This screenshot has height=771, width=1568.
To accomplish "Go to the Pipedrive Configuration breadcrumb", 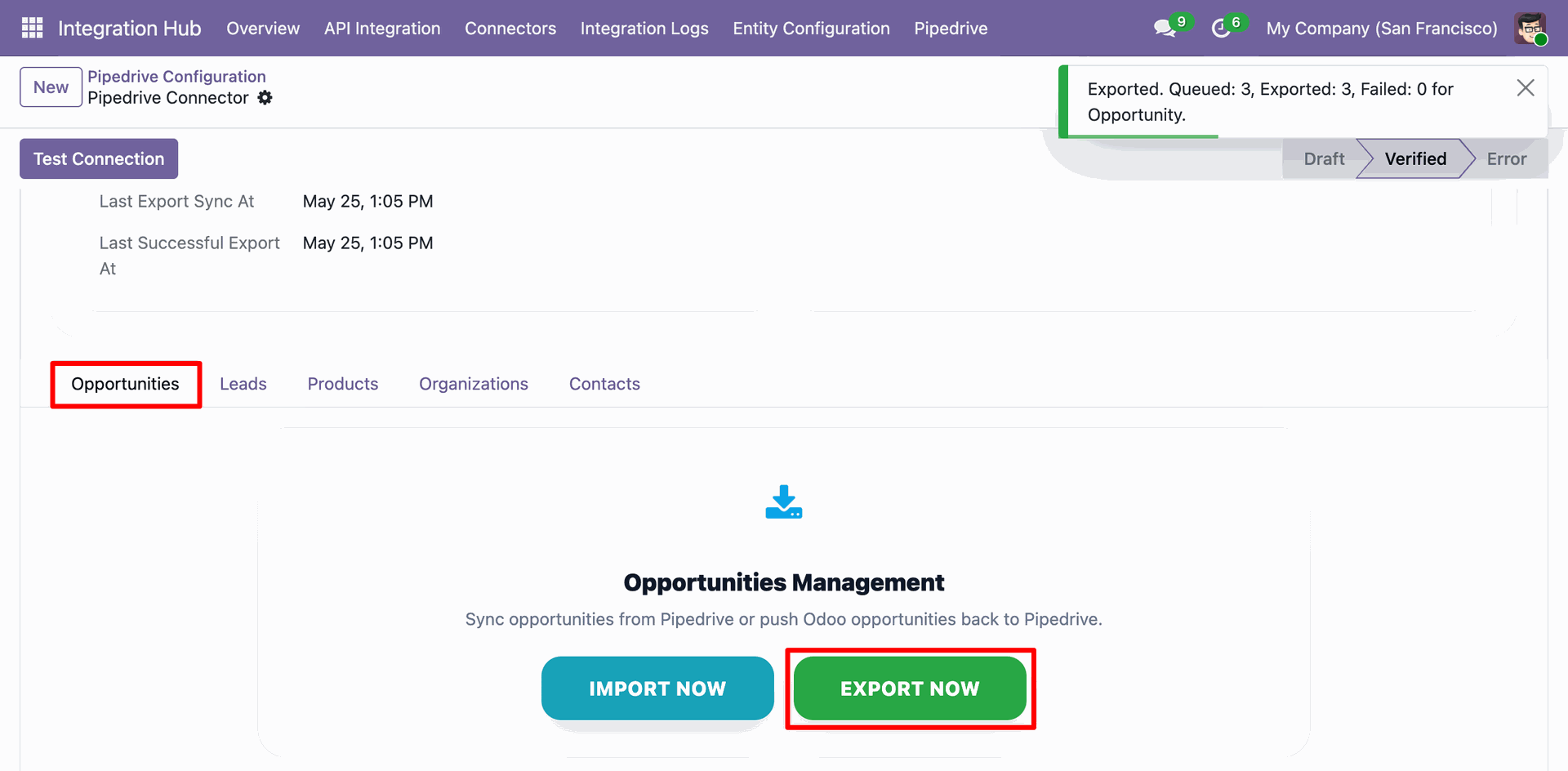I will coord(176,77).
